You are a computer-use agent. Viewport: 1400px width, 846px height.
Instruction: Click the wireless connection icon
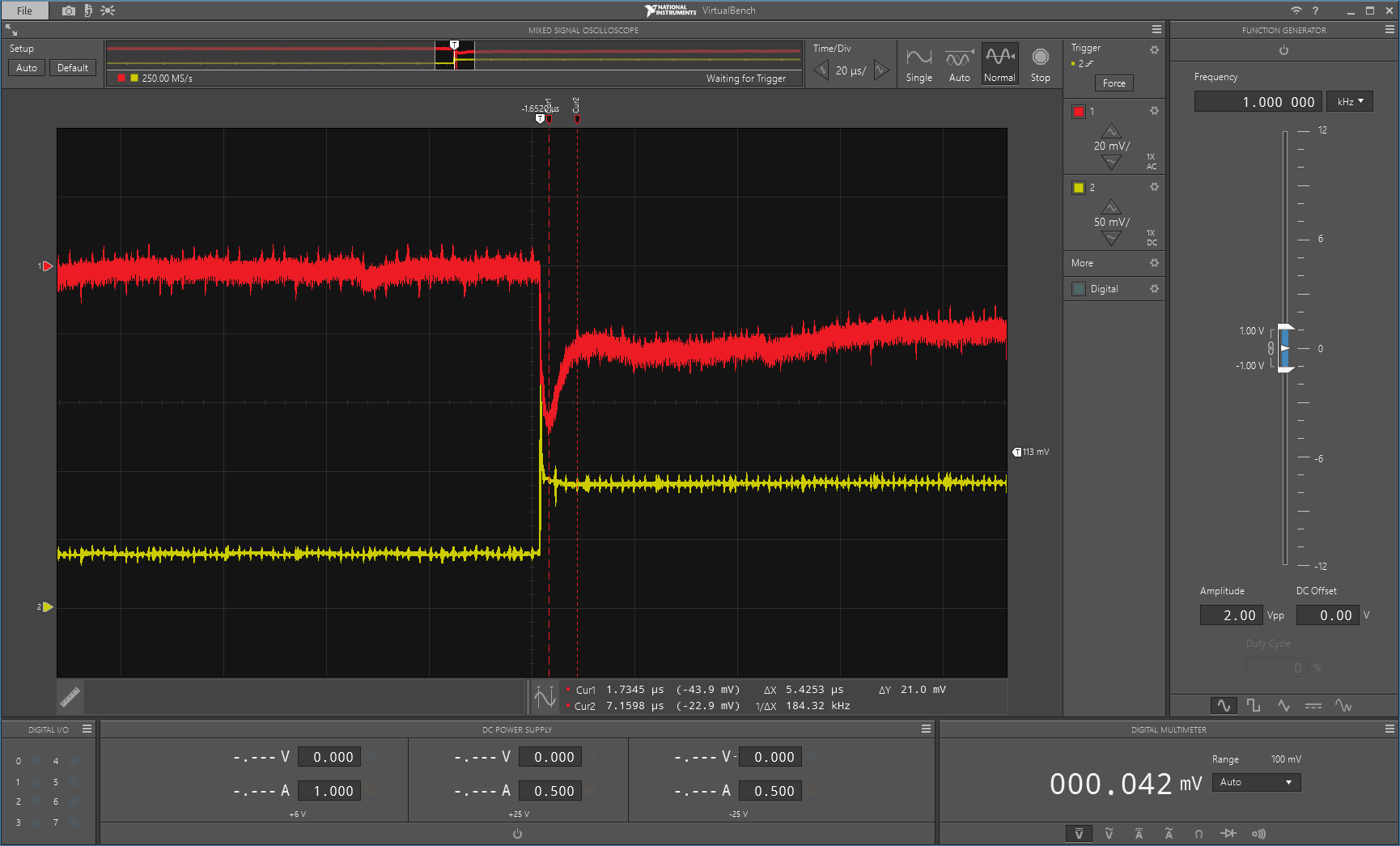1296,11
